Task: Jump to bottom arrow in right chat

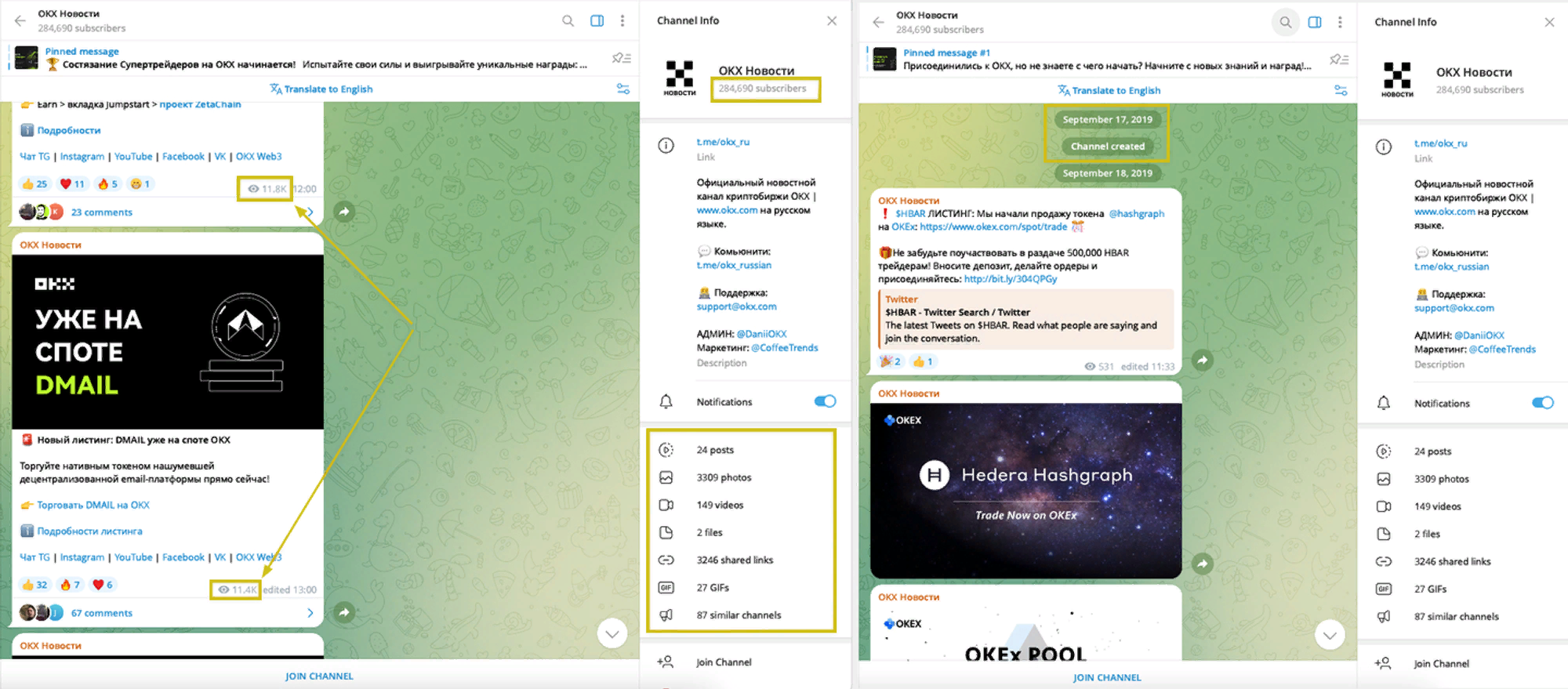Action: (1329, 635)
